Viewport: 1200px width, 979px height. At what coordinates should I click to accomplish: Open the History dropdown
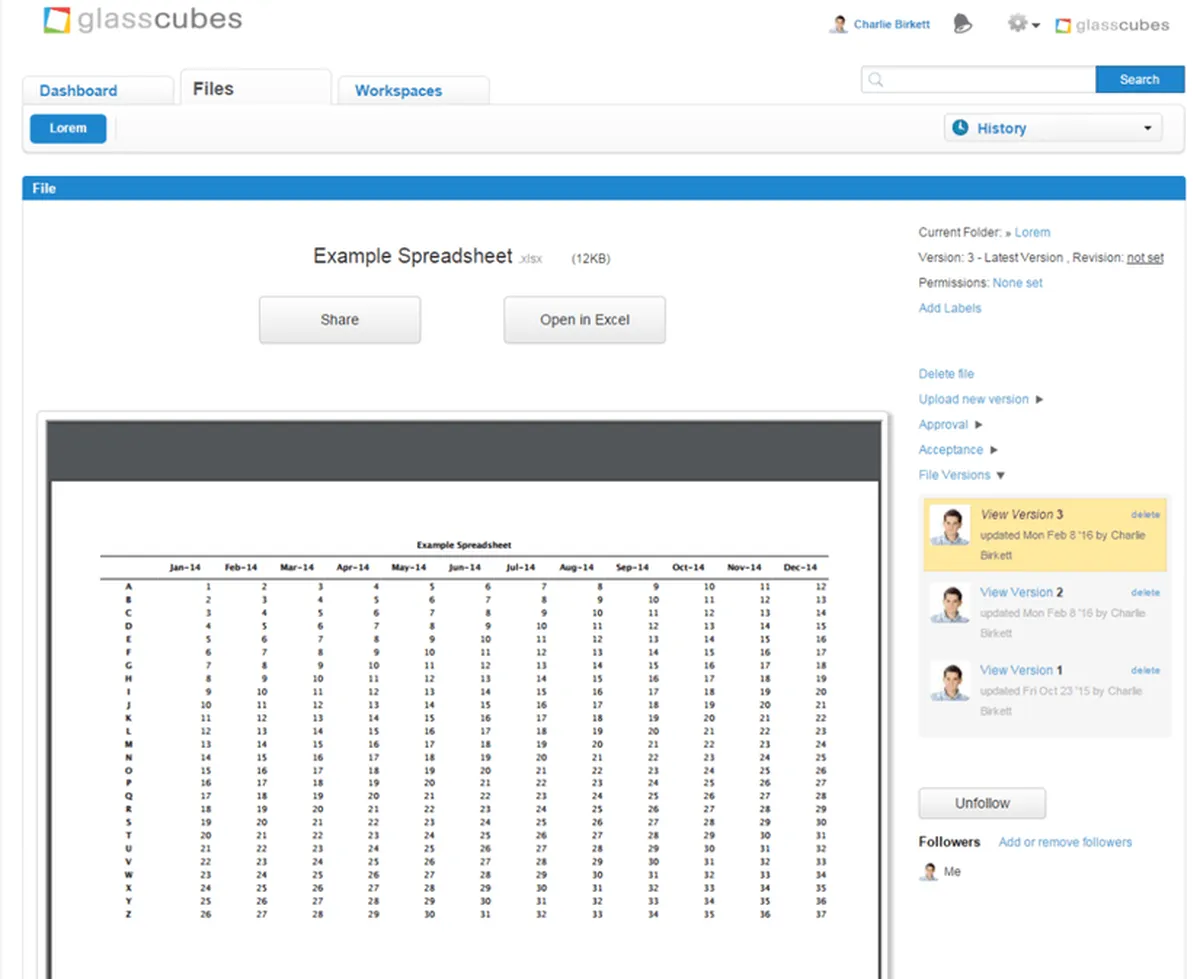1052,128
